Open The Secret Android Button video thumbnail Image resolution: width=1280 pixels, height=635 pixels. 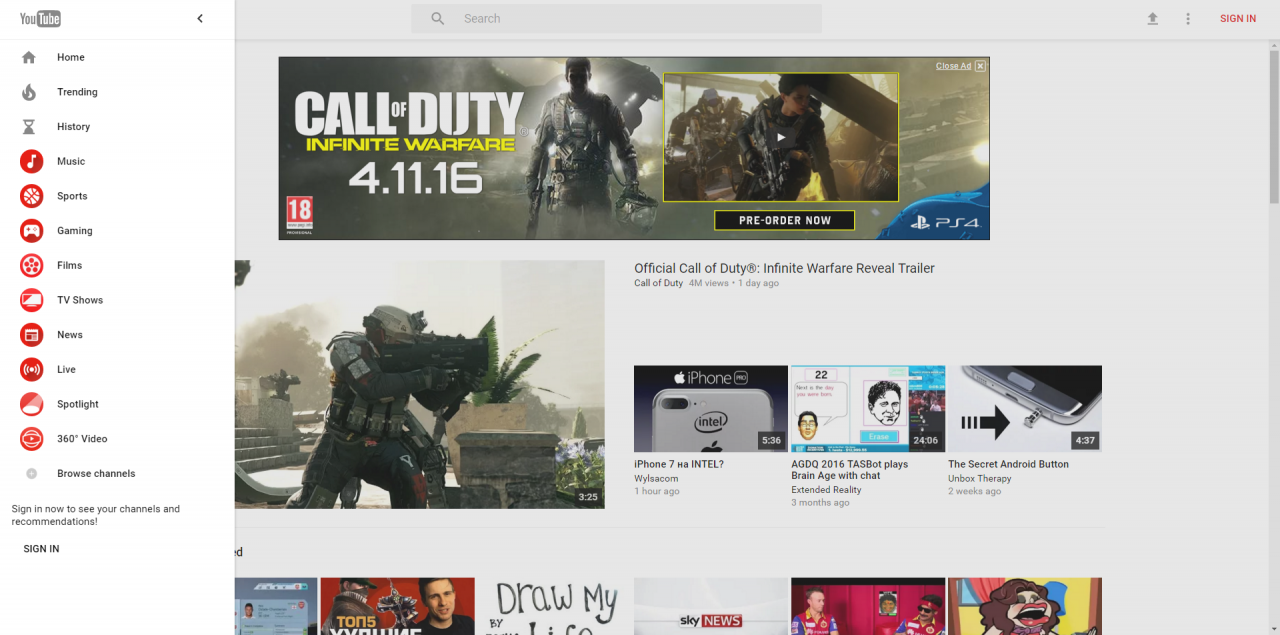(1024, 409)
